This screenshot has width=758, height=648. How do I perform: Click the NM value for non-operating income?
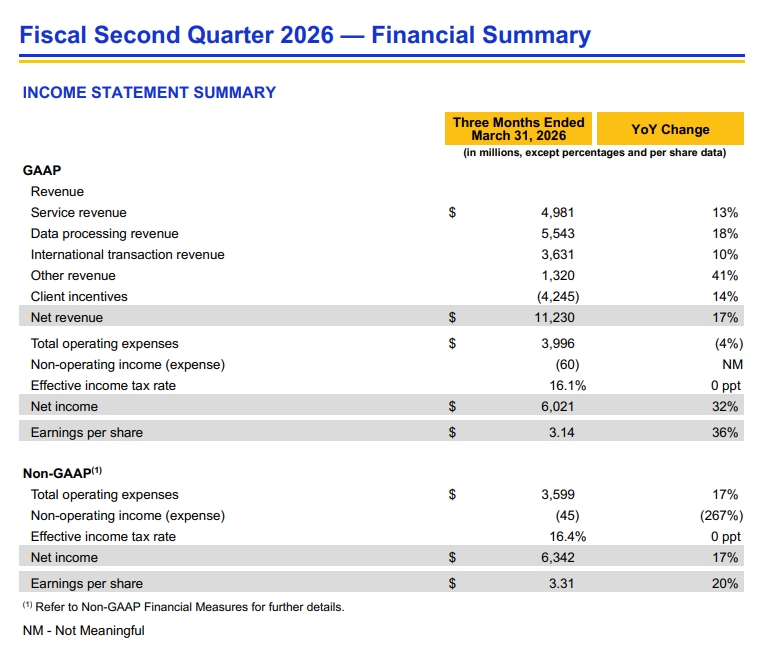[x=729, y=364]
